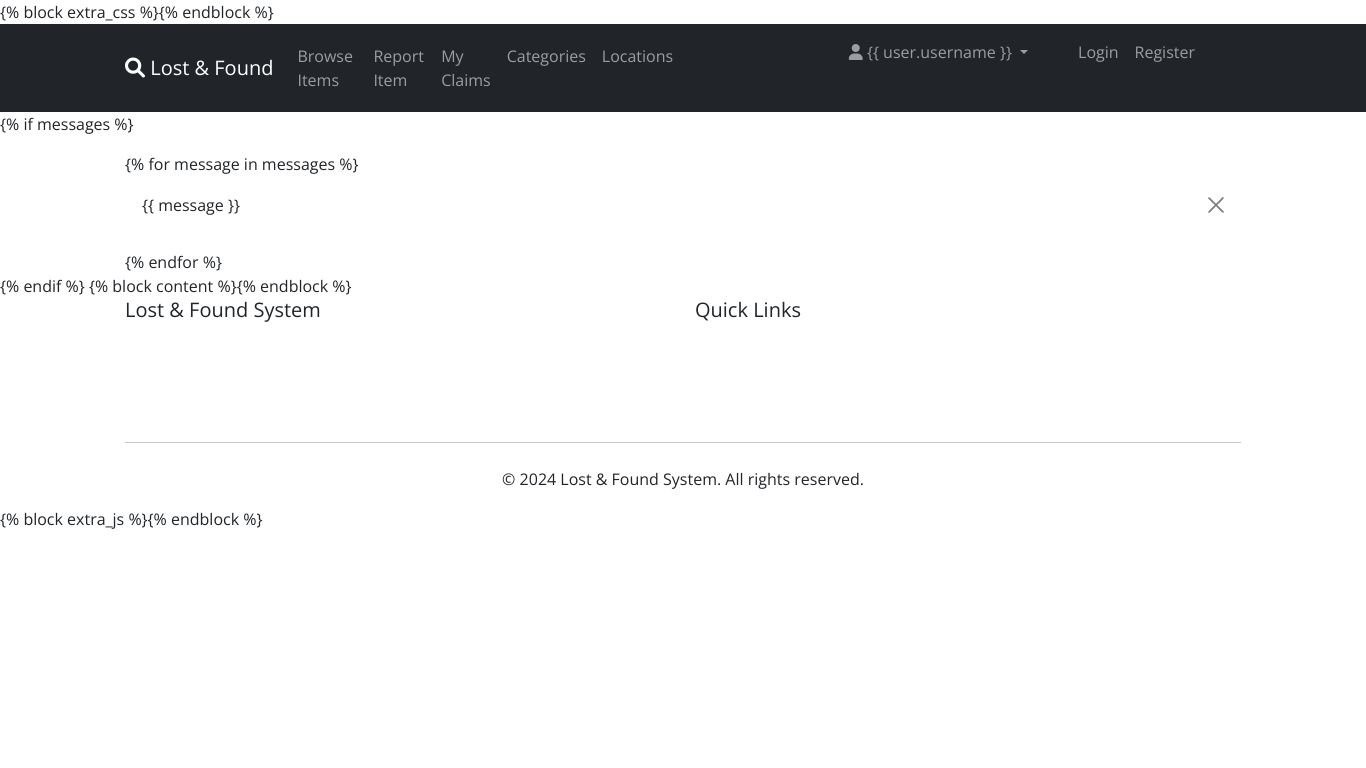Click the 'for message in messages' template tag
The height and width of the screenshot is (768, 1366).
(241, 164)
